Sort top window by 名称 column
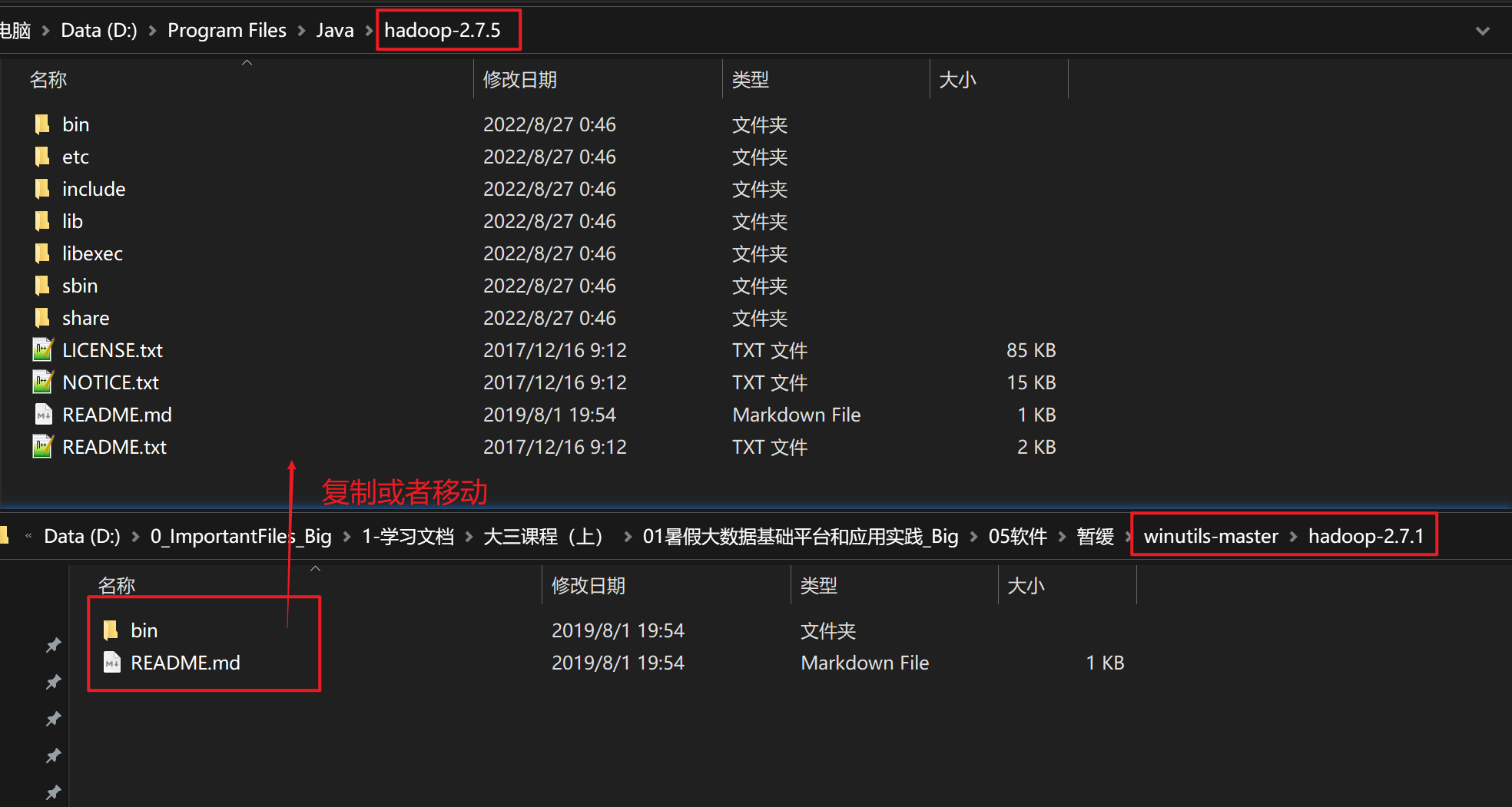Viewport: 1512px width, 807px height. click(48, 80)
